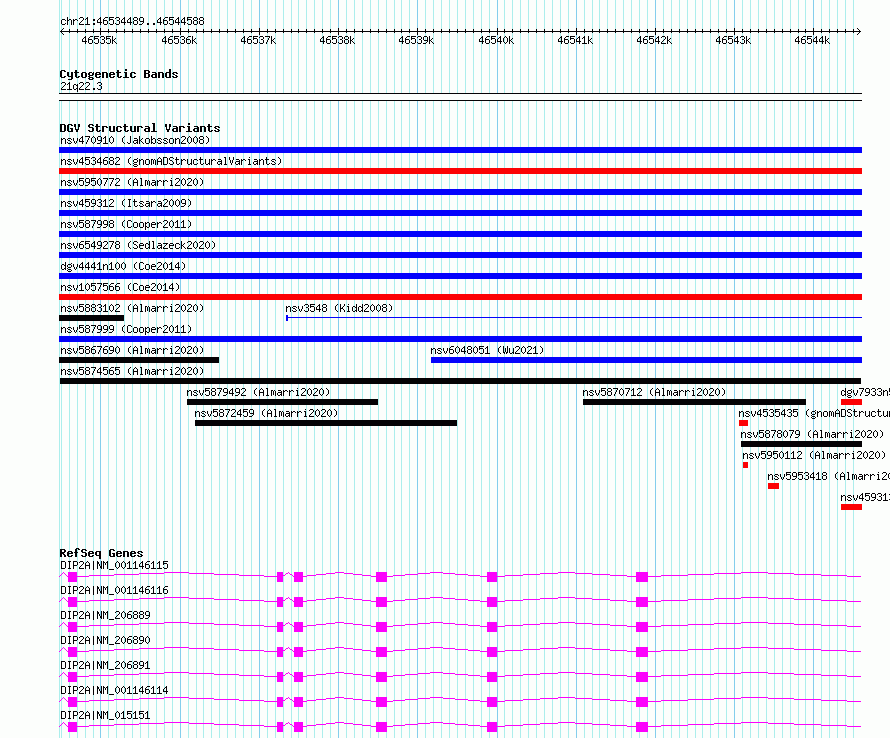Open nsv5867690 (Almarri2020) variant
This screenshot has height=738, width=890.
point(132,350)
